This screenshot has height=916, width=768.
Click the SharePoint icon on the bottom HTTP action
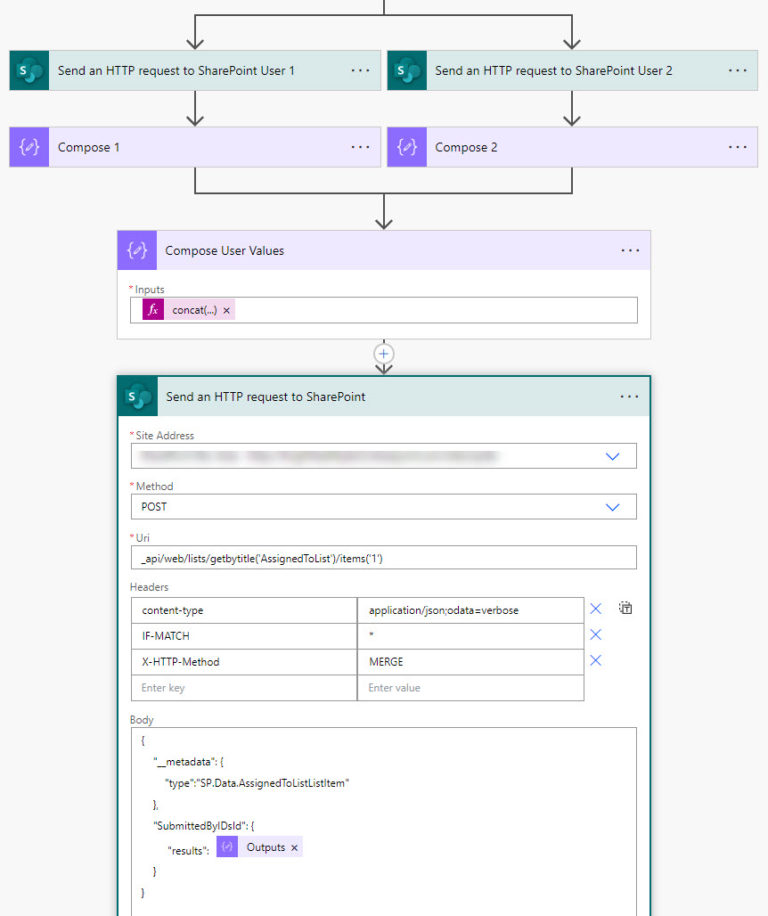pos(137,395)
